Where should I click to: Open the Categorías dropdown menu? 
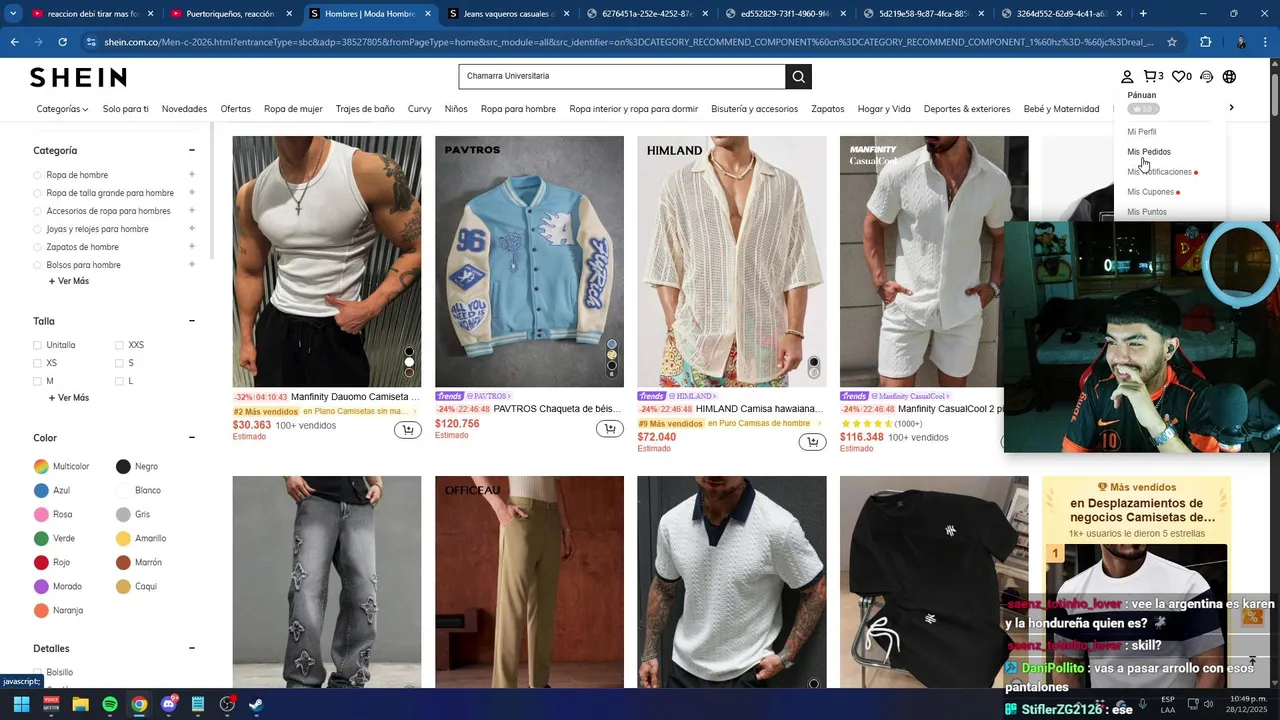tap(62, 109)
